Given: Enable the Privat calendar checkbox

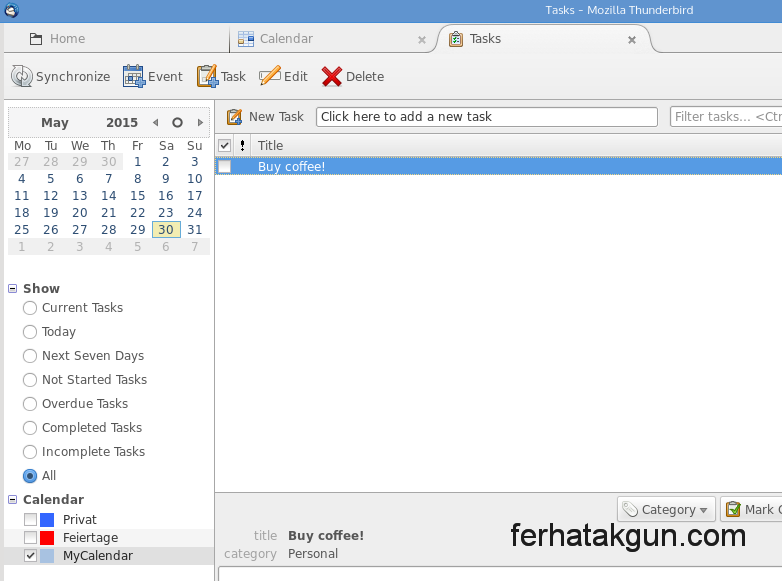Looking at the screenshot, I should tap(30, 520).
